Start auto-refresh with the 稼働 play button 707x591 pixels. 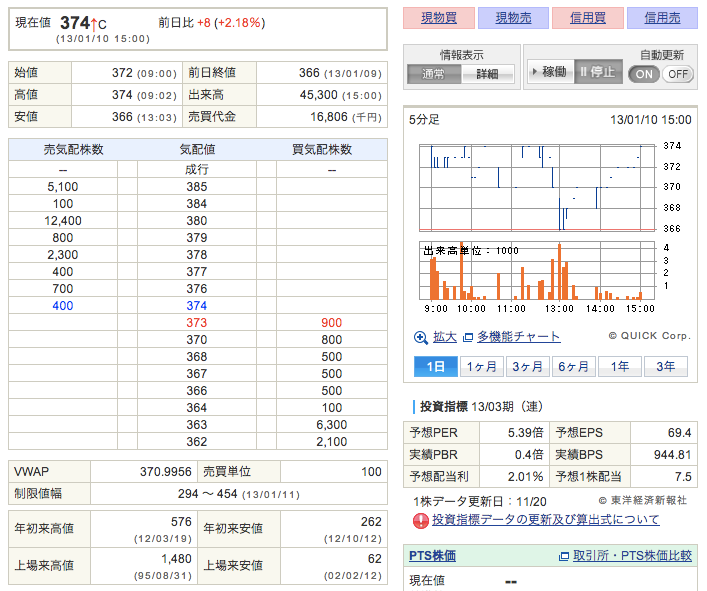(551, 72)
